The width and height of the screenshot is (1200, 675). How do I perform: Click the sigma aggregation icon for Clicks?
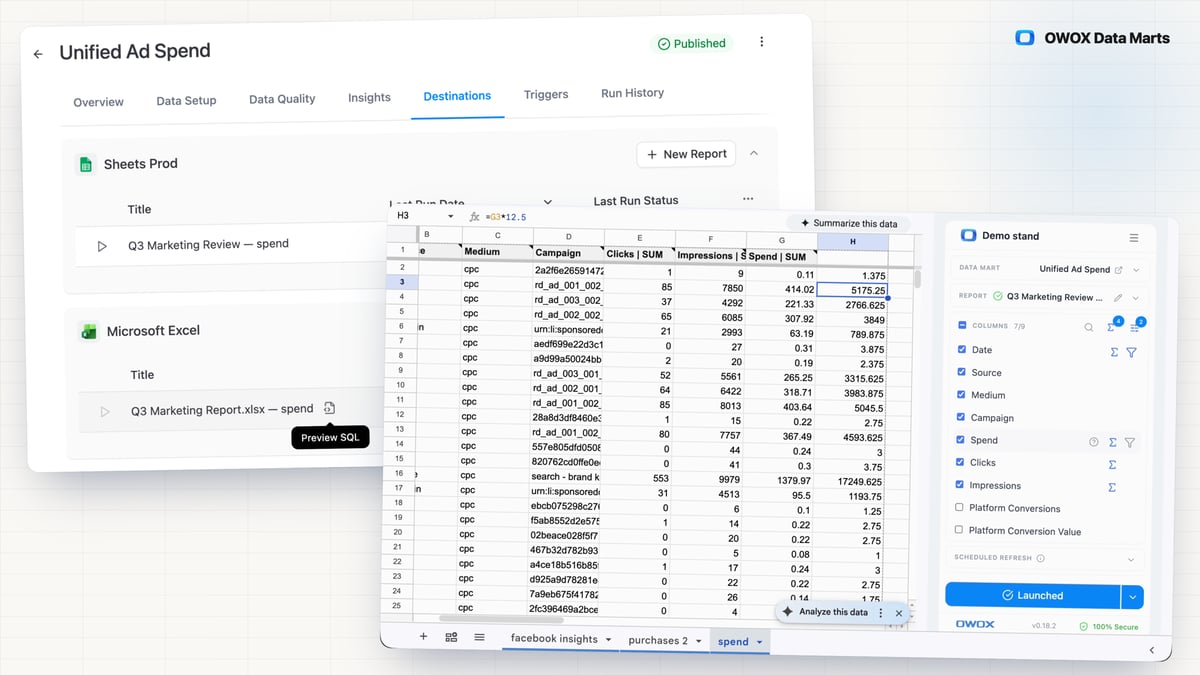pyautogui.click(x=1112, y=465)
